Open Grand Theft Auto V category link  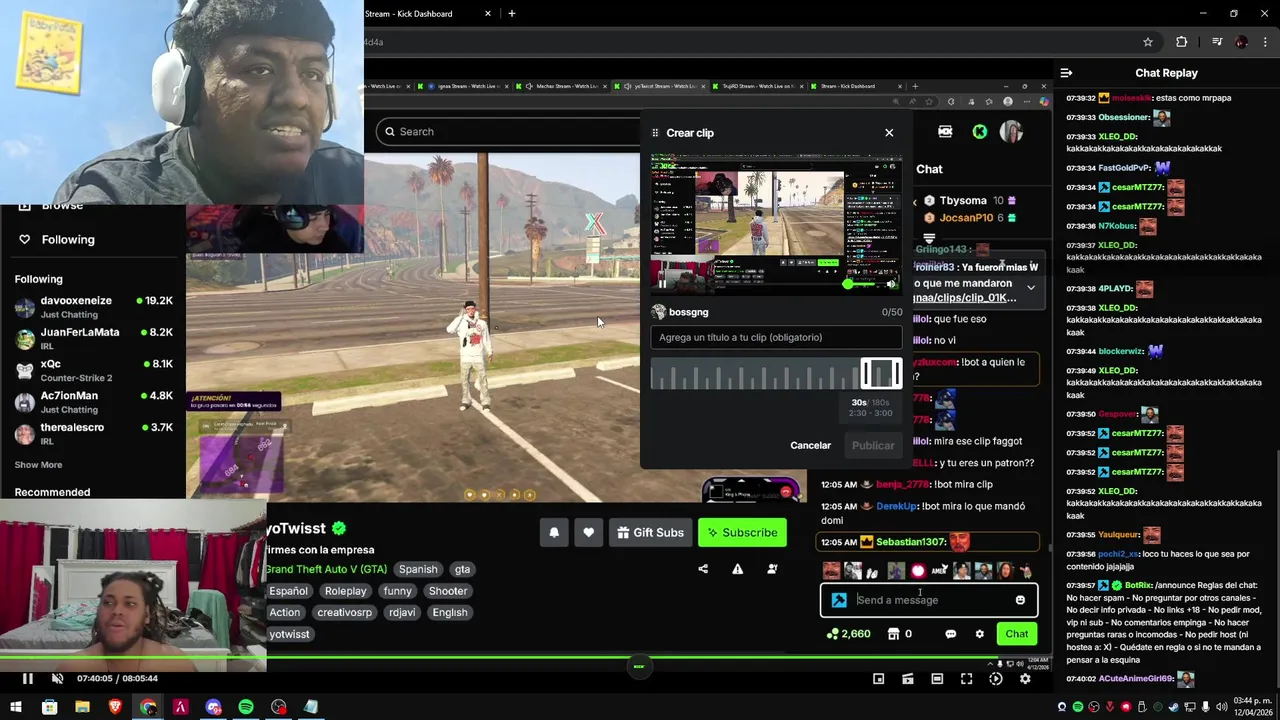(x=326, y=569)
